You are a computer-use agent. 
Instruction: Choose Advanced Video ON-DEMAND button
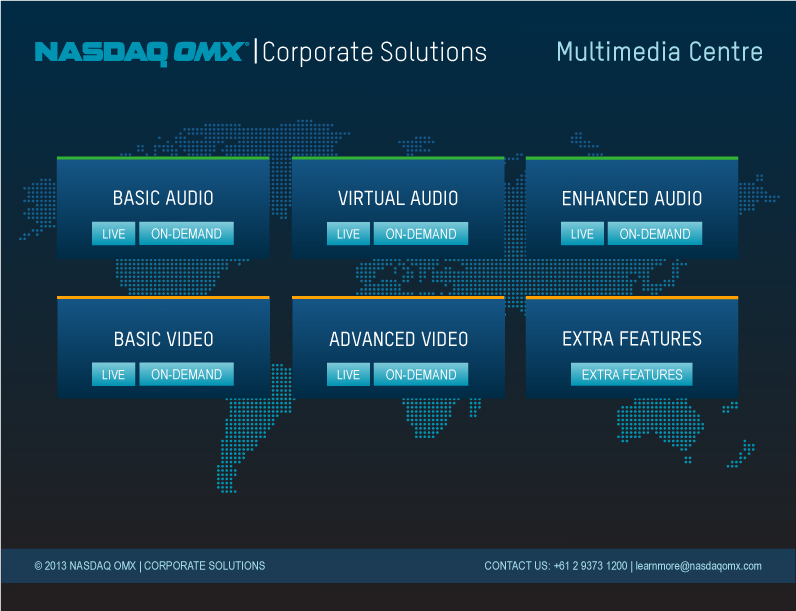tap(421, 374)
